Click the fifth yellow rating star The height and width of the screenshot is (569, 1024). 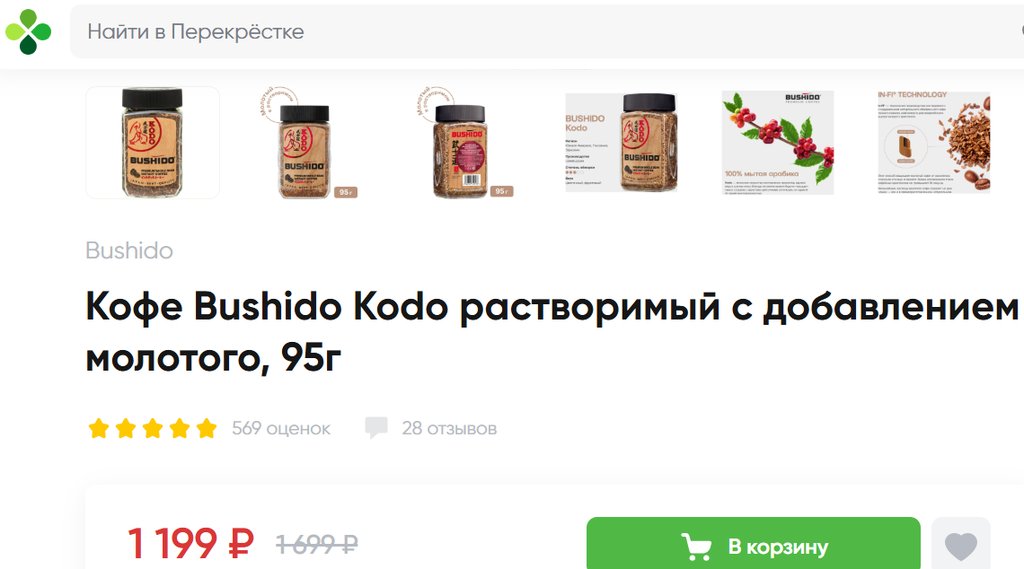(x=206, y=429)
